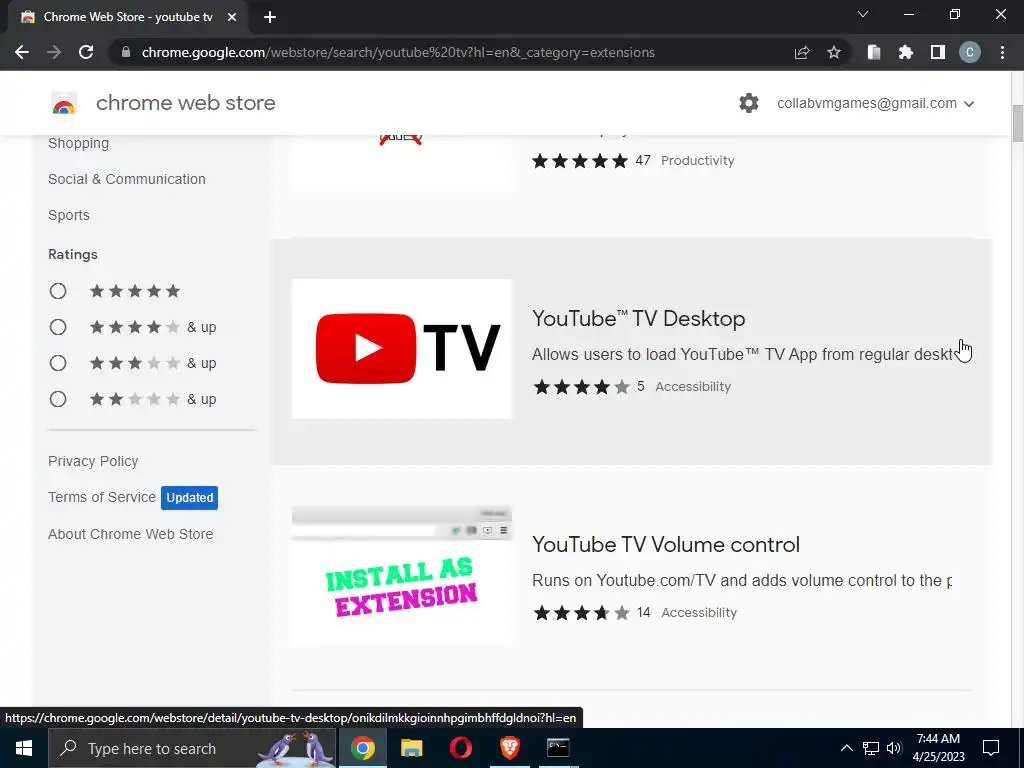The width and height of the screenshot is (1024, 768).
Task: Bookmark this page with the star
Action: pyautogui.click(x=834, y=52)
